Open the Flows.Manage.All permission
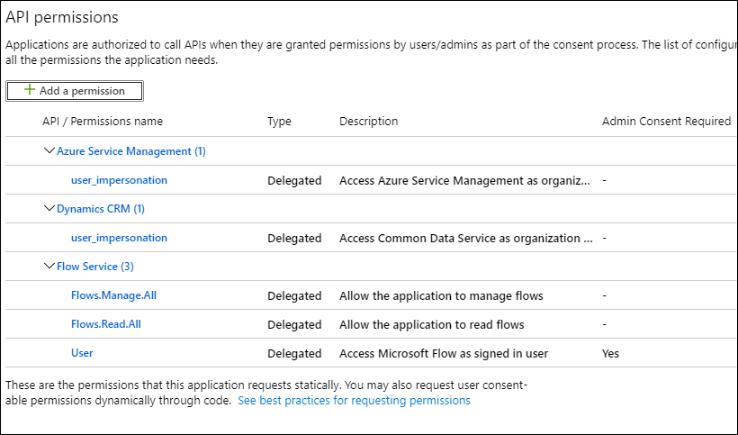Viewport: 738px width, 435px height. pyautogui.click(x=114, y=295)
